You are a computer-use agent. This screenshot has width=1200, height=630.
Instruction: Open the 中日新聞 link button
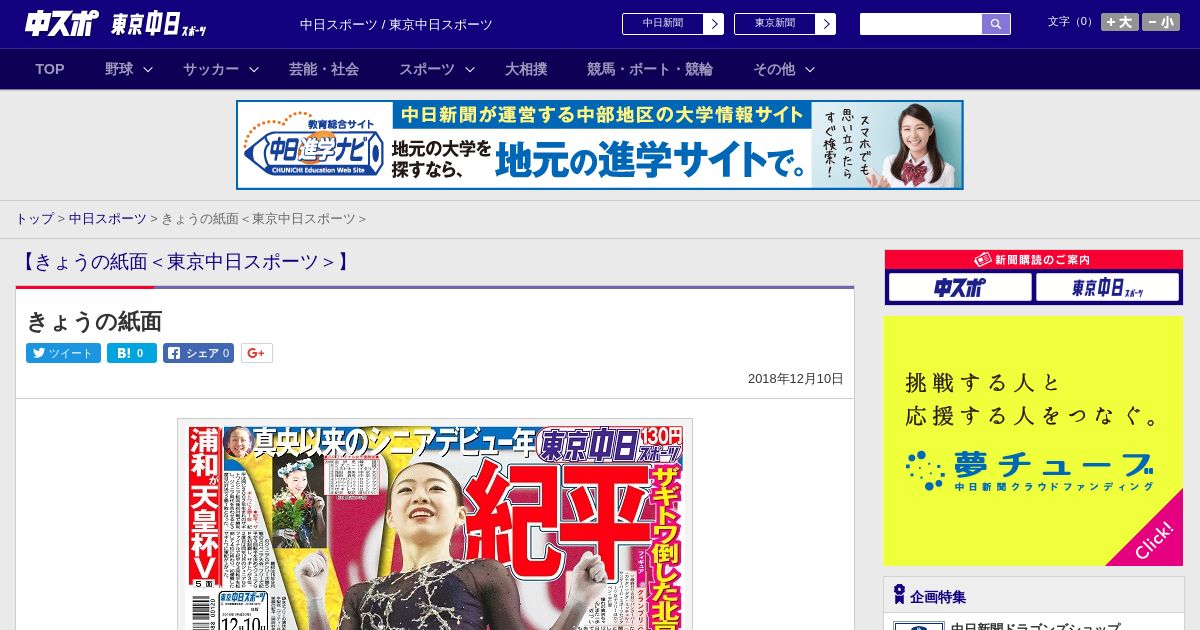663,24
